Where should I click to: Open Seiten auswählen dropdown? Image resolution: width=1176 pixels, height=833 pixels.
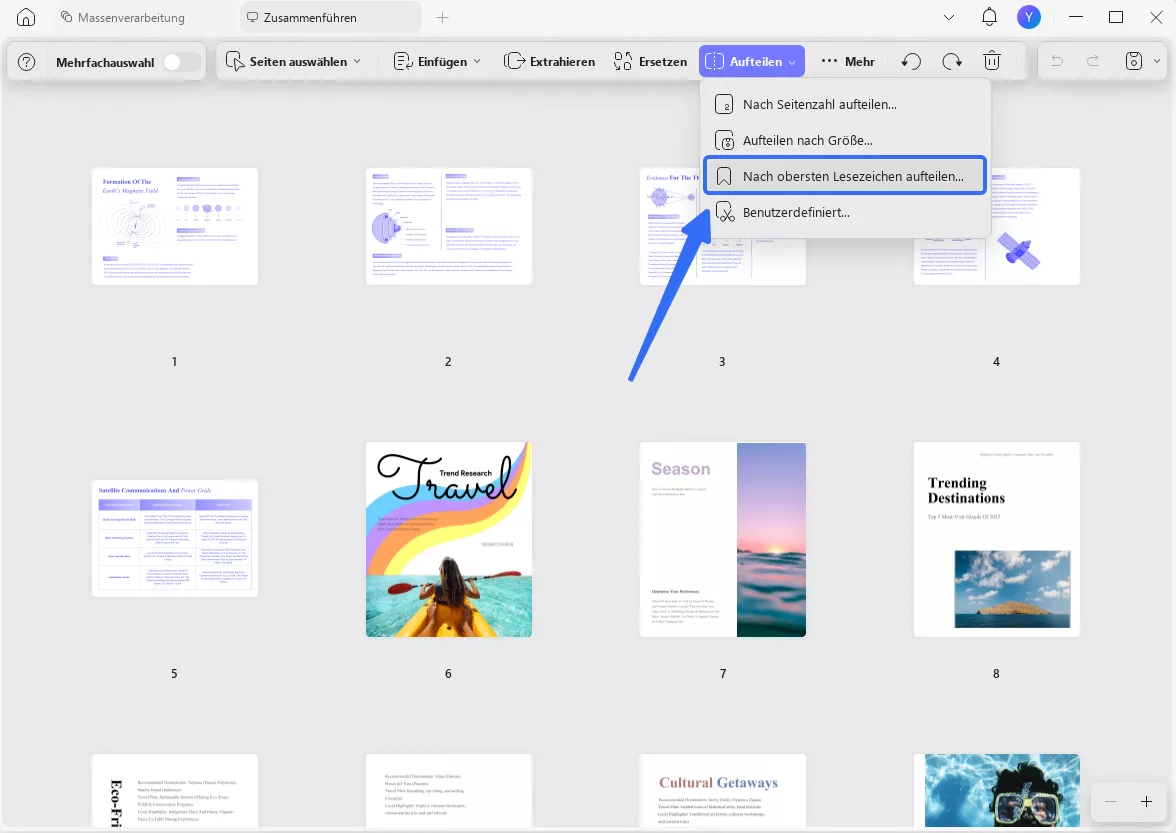[x=293, y=61]
